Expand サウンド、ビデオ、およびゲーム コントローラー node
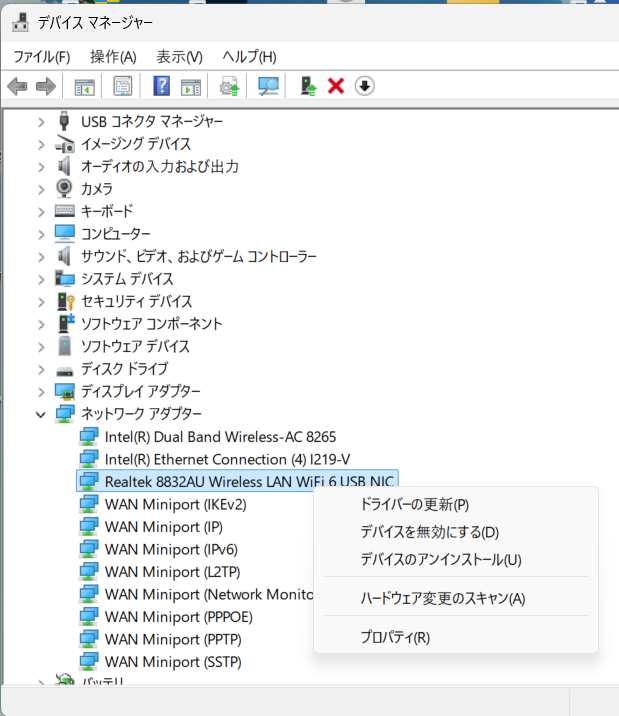Screen dimensions: 619x716 (41, 257)
